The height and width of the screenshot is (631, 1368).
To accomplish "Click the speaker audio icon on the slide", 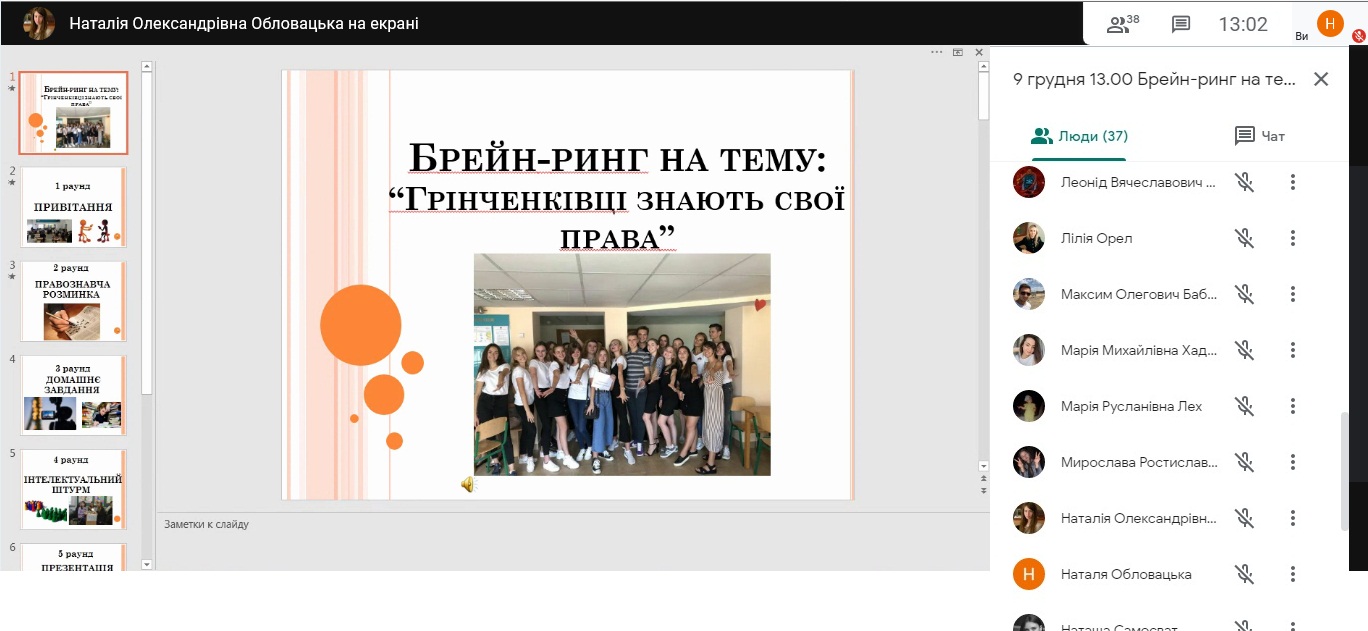I will 467,484.
